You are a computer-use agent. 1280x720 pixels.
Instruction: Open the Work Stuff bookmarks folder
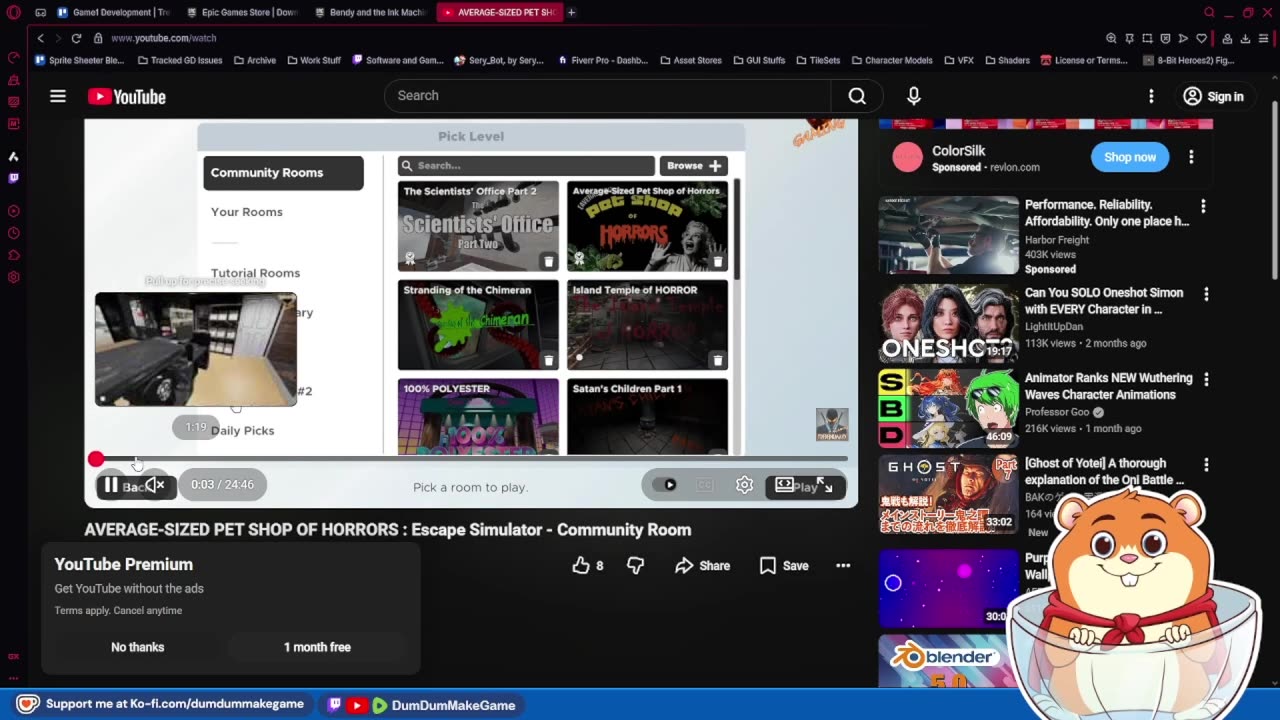click(x=314, y=60)
